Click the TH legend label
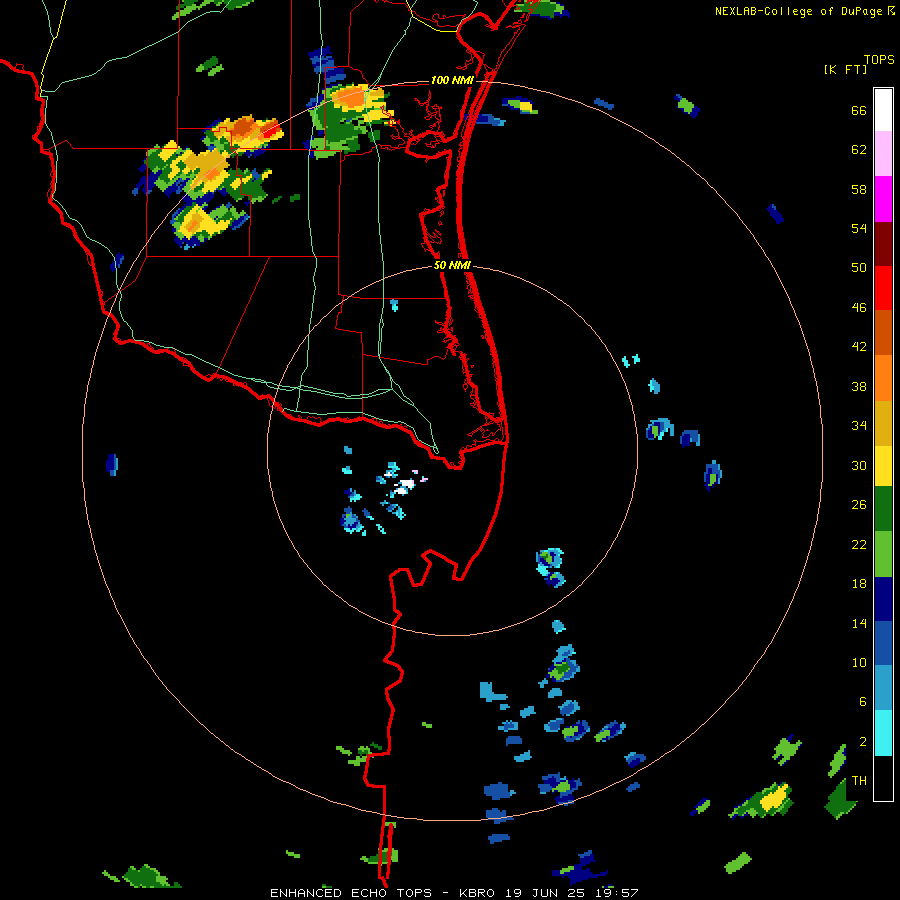Screen dimensions: 900x900 (859, 780)
